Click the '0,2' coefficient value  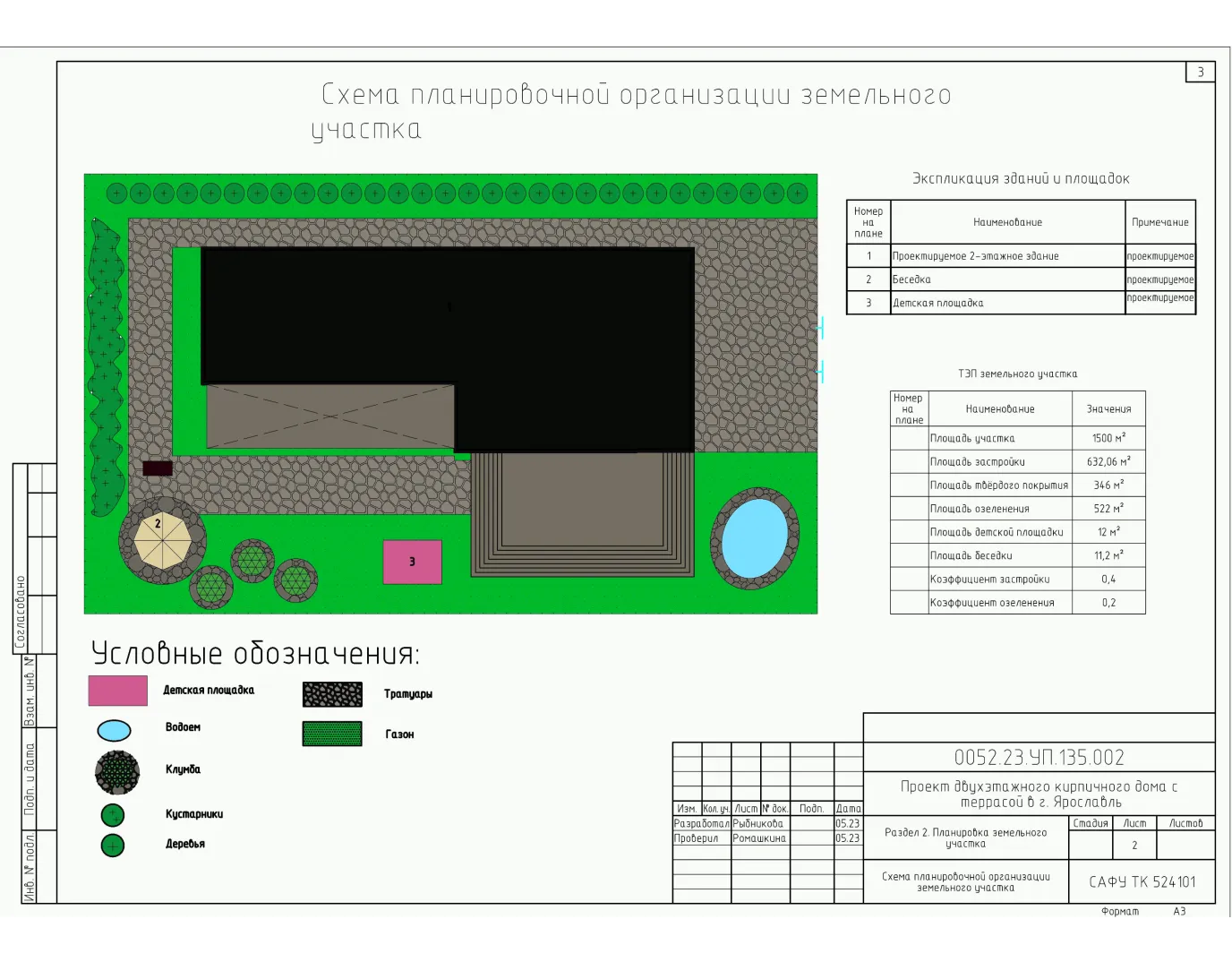pyautogui.click(x=1109, y=603)
